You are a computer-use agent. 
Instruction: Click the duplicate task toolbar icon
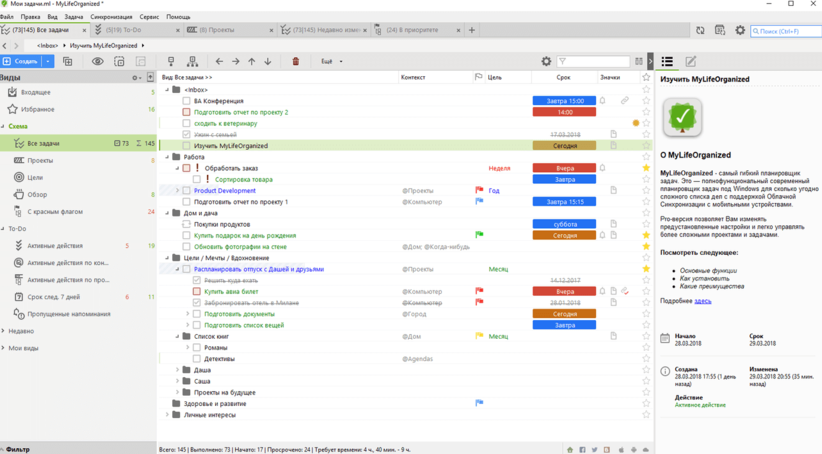[68, 61]
